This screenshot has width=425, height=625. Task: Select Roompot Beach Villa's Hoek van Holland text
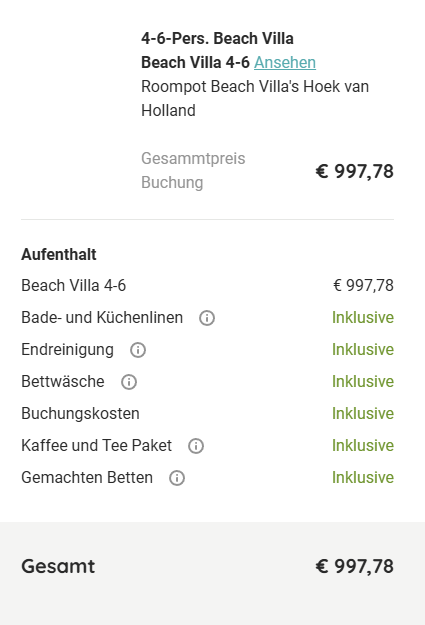coord(255,98)
